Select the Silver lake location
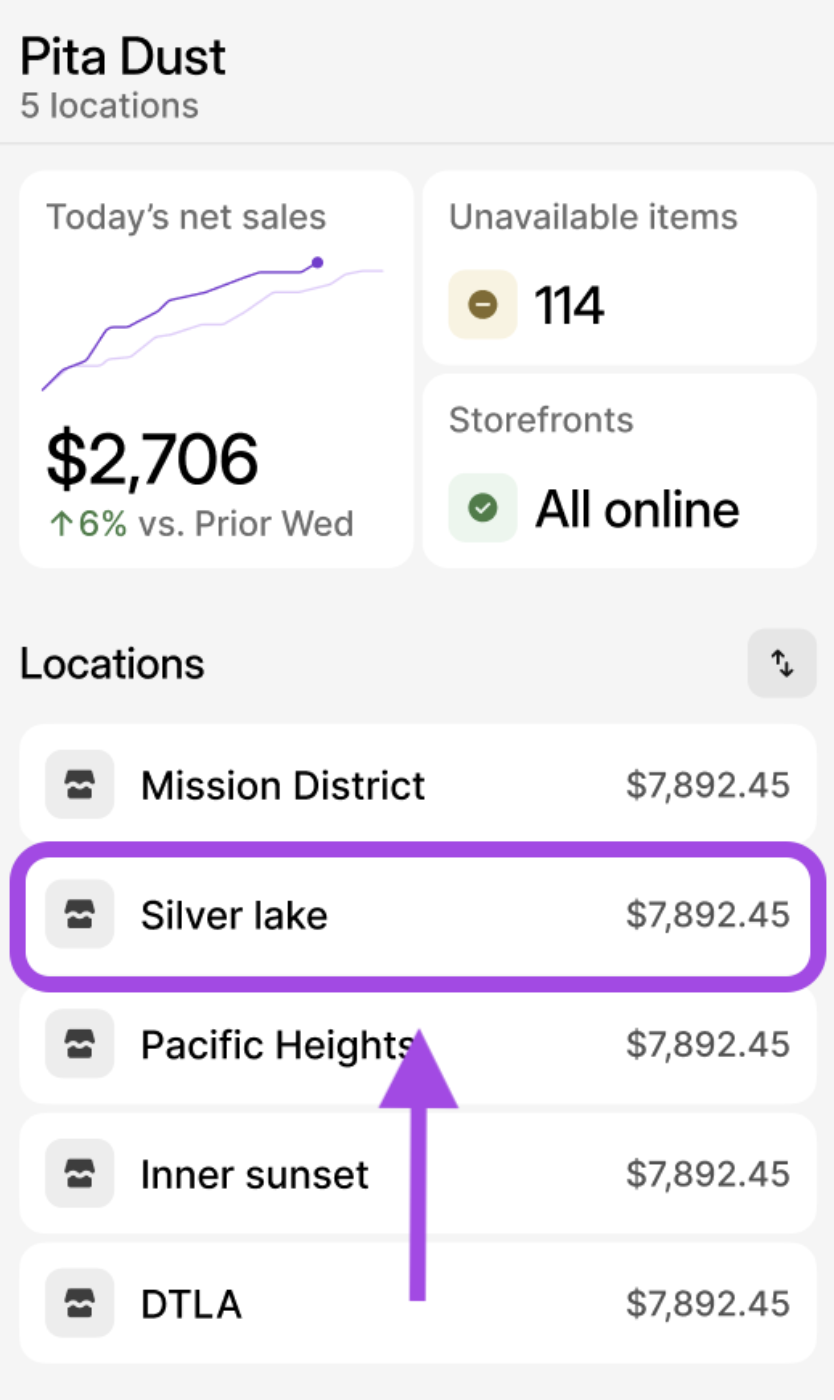 (417, 914)
